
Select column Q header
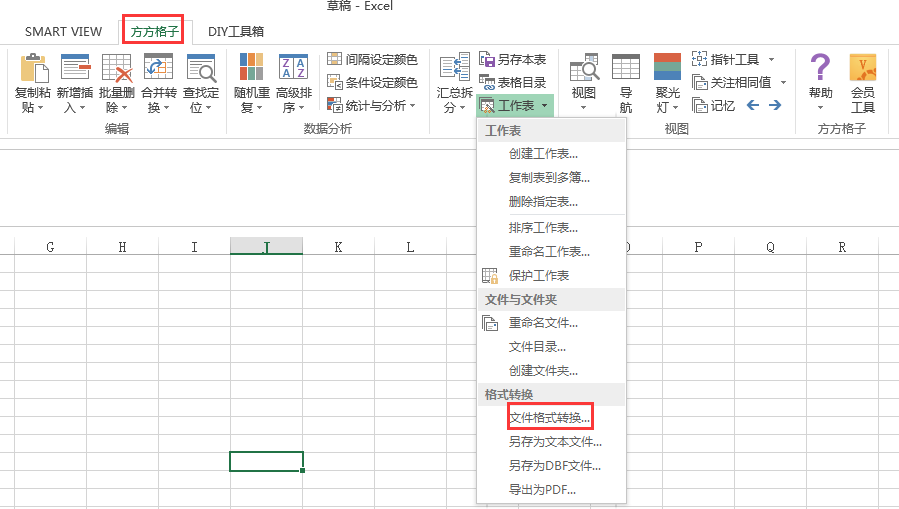[x=771, y=247]
